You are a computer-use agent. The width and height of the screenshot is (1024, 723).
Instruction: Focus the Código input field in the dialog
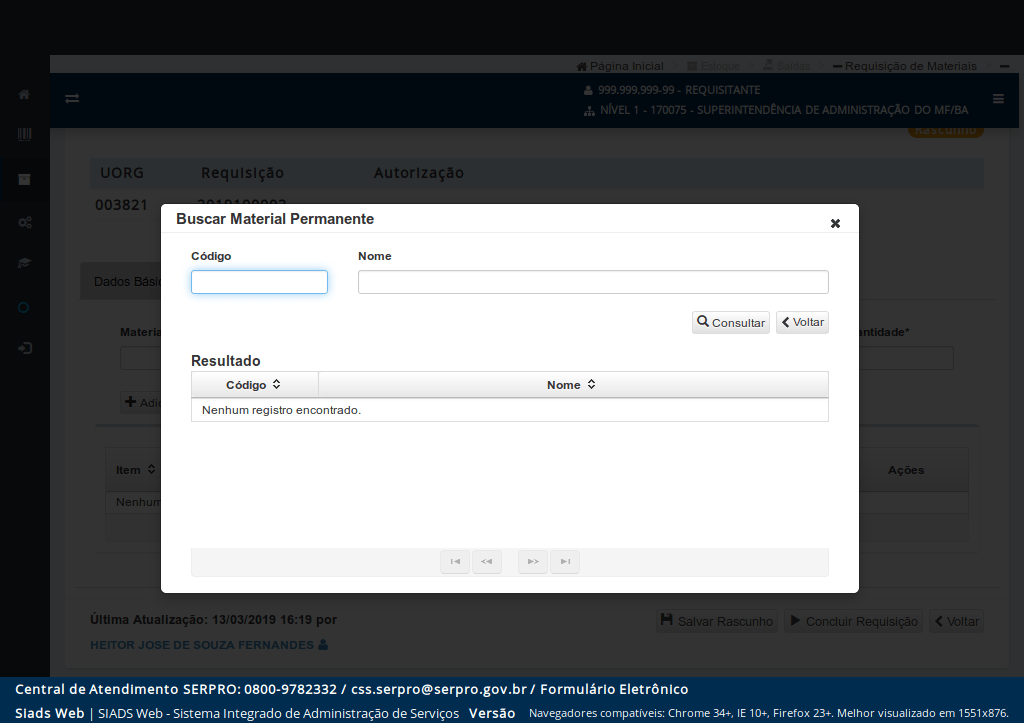click(259, 282)
